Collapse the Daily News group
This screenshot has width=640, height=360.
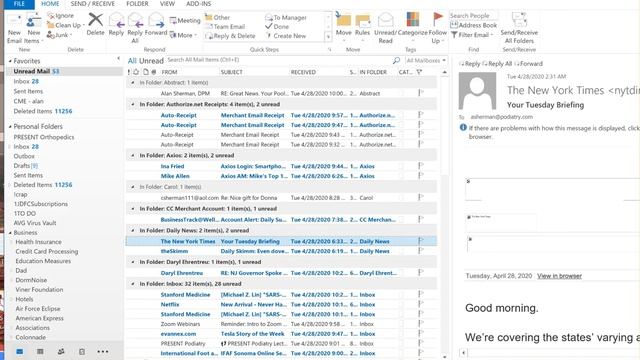click(x=133, y=231)
